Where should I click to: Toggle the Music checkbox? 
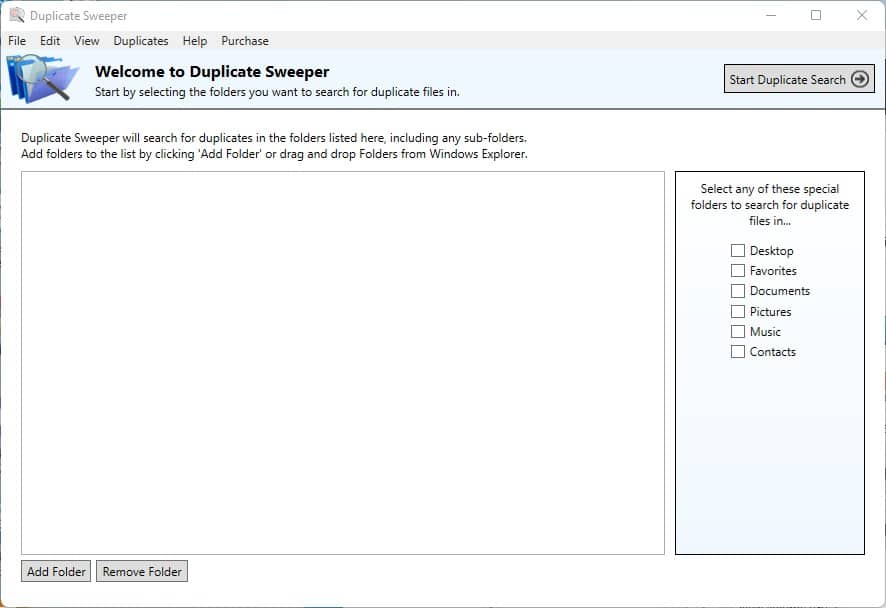coord(738,331)
